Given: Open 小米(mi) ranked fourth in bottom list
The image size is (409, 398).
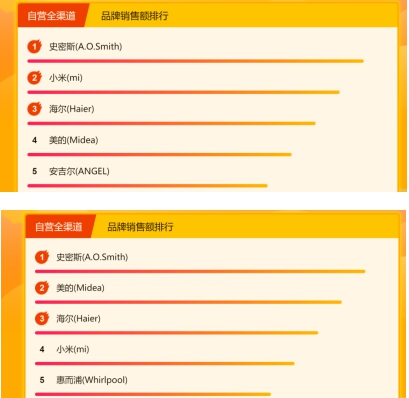Looking at the screenshot, I should coord(73,349).
